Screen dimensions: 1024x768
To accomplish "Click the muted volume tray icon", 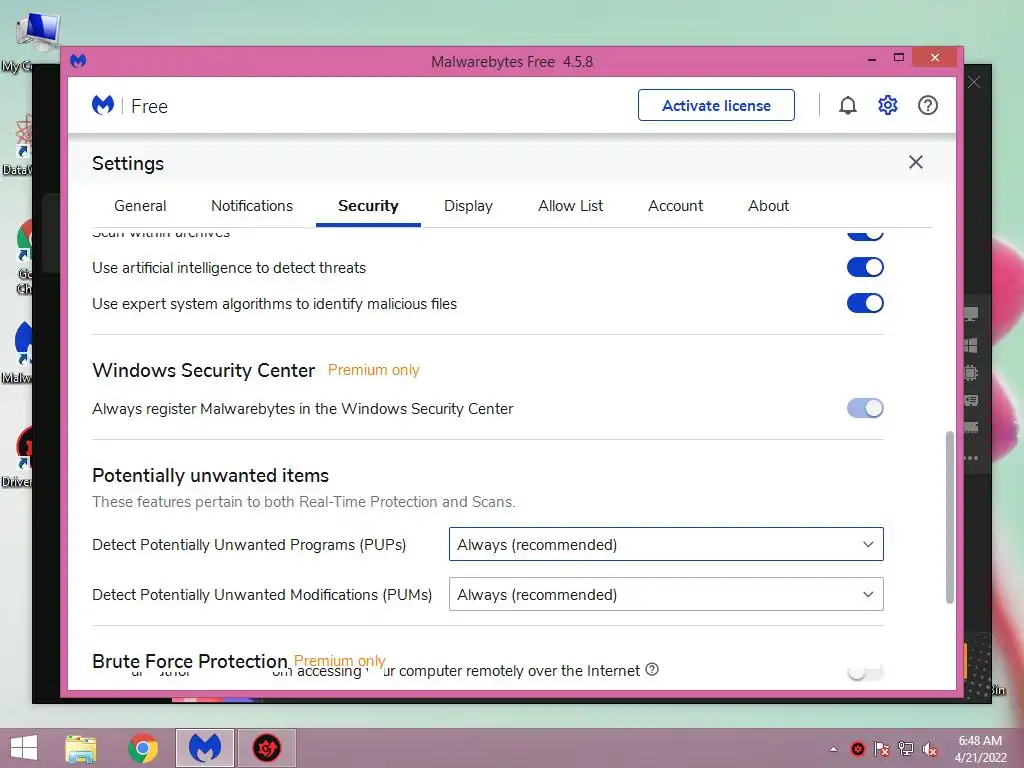I will tap(930, 749).
